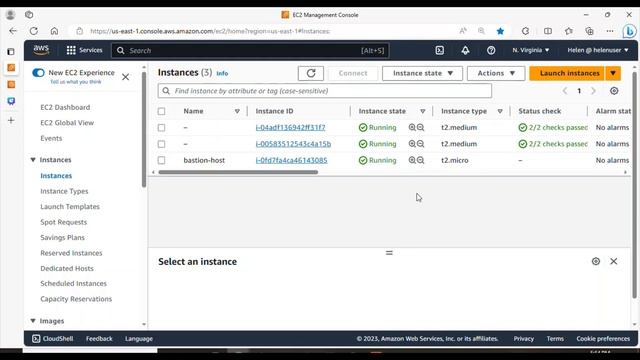
Task: Open browser settings and more menu
Action: tap(610, 31)
